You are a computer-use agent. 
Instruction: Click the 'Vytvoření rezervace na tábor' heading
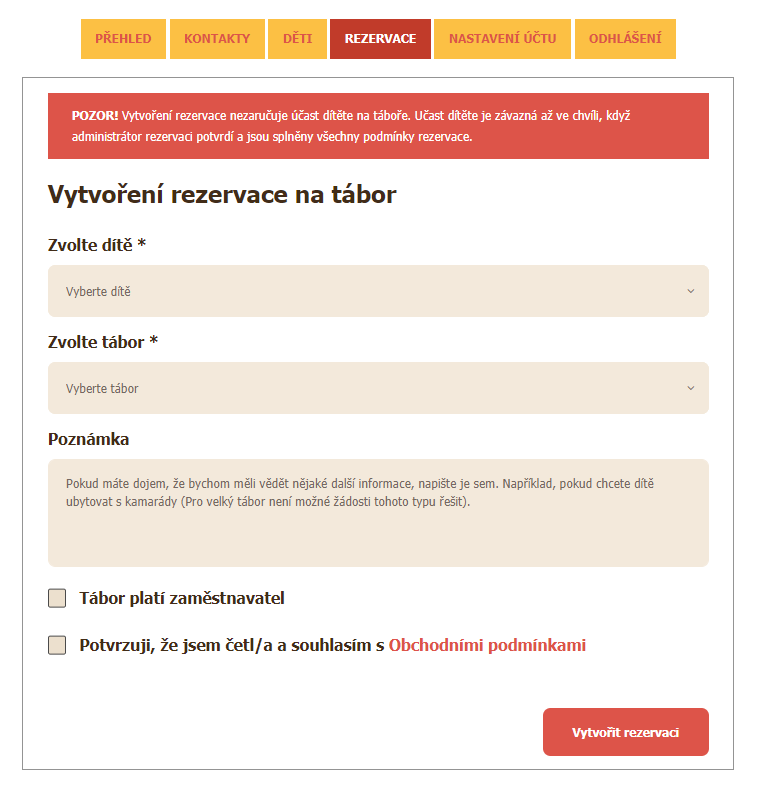coord(222,195)
